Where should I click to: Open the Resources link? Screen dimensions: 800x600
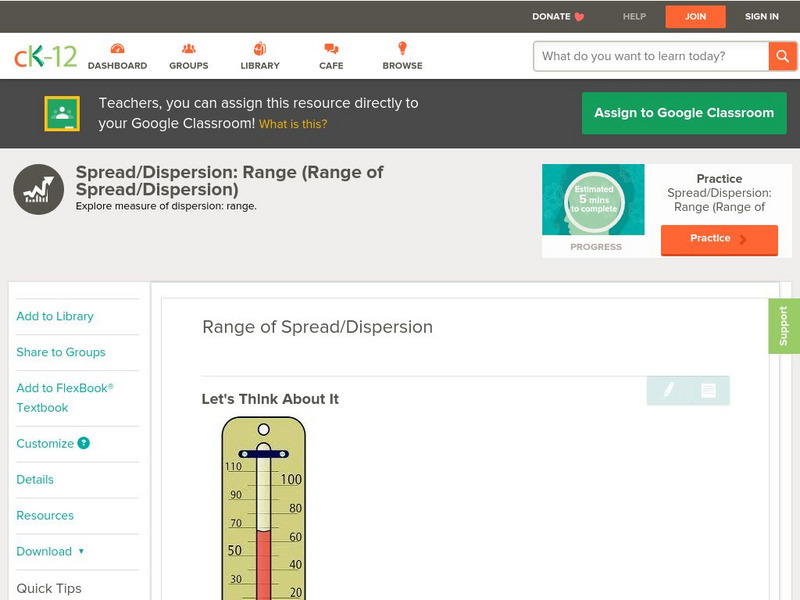click(45, 515)
